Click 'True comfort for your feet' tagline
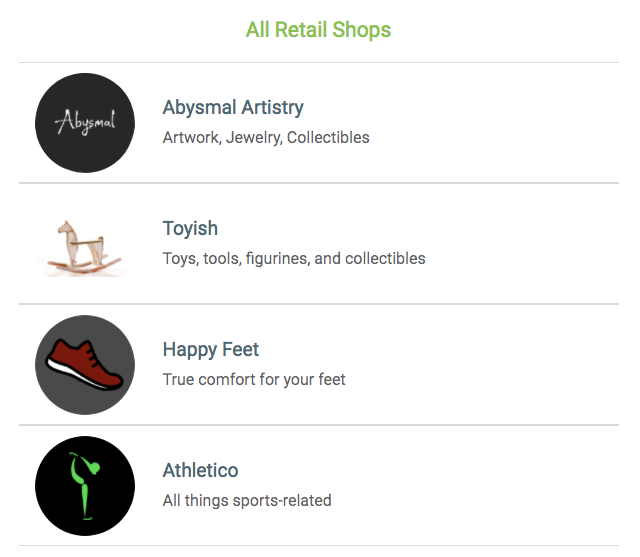This screenshot has width=640, height=557. pyautogui.click(x=254, y=380)
